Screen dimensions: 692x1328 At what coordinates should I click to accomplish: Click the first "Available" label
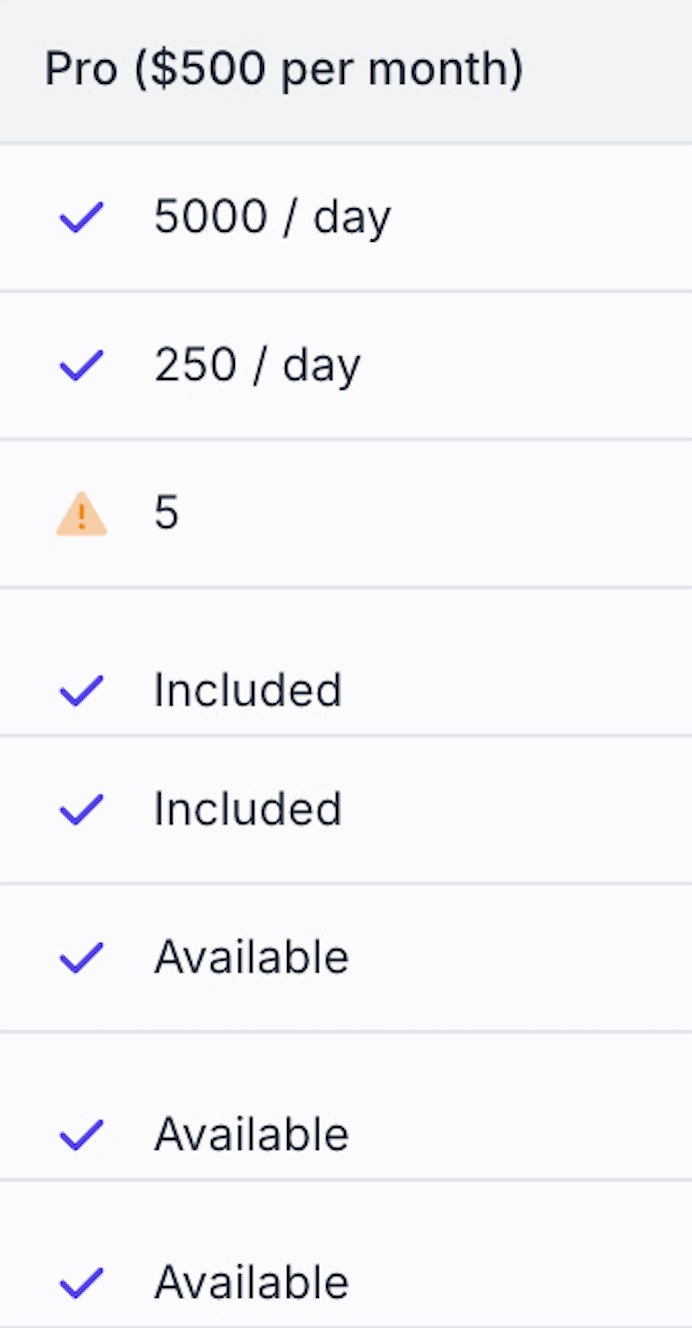click(251, 957)
